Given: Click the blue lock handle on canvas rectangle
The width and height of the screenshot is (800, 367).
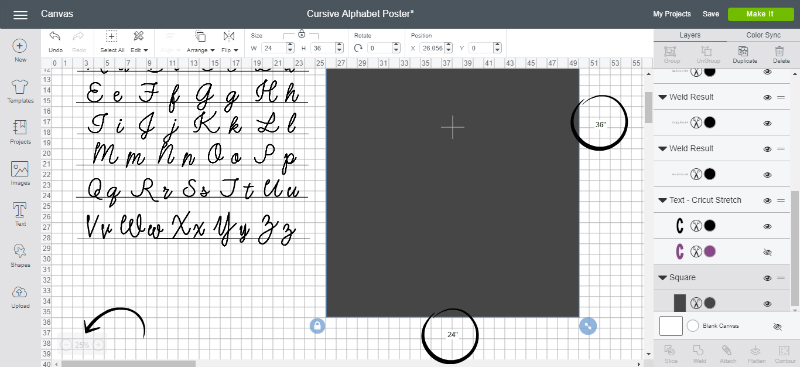Looking at the screenshot, I should 317,326.
